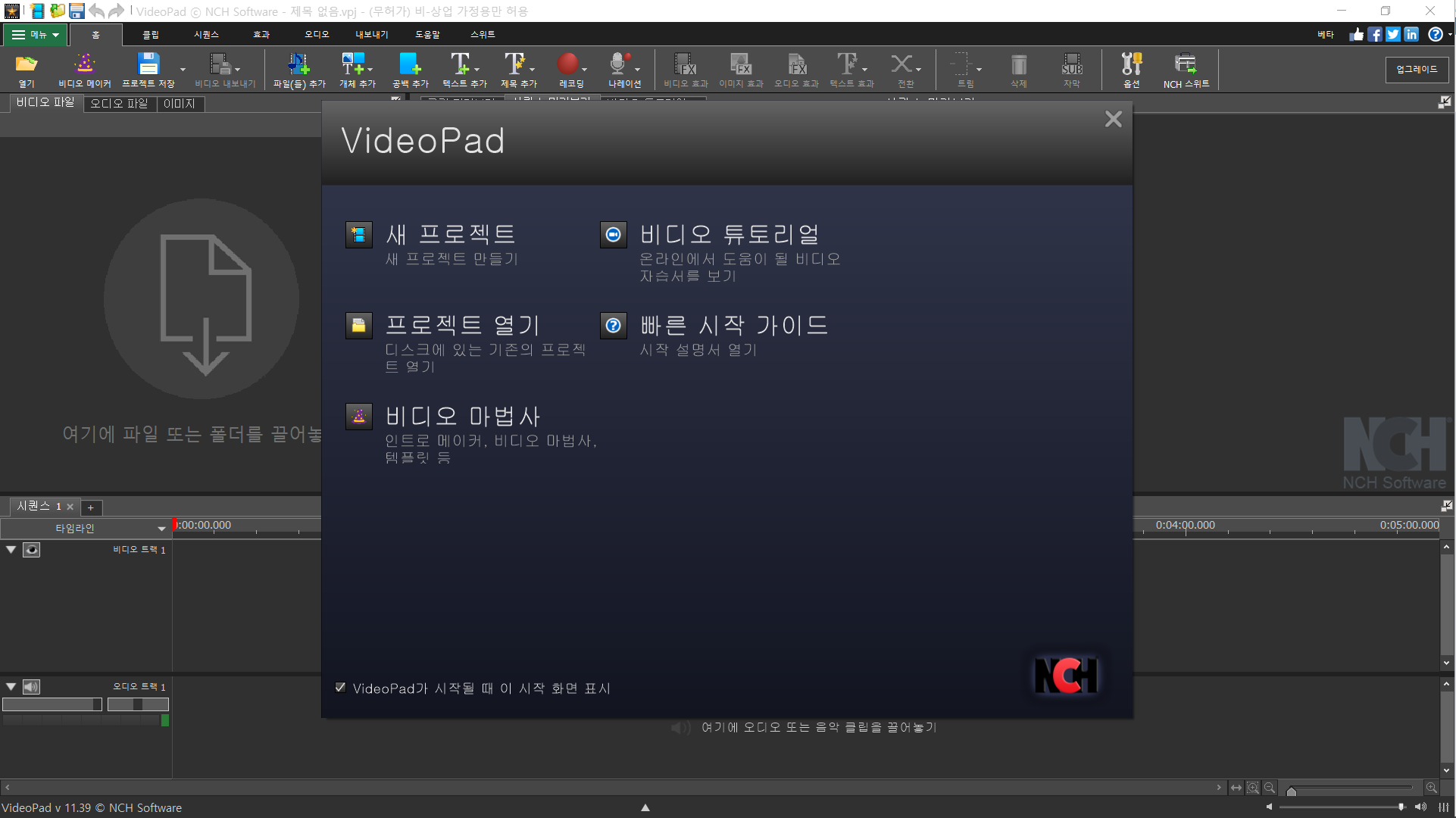The width and height of the screenshot is (1456, 818).
Task: Uncheck show start screen at startup
Action: pos(341,688)
